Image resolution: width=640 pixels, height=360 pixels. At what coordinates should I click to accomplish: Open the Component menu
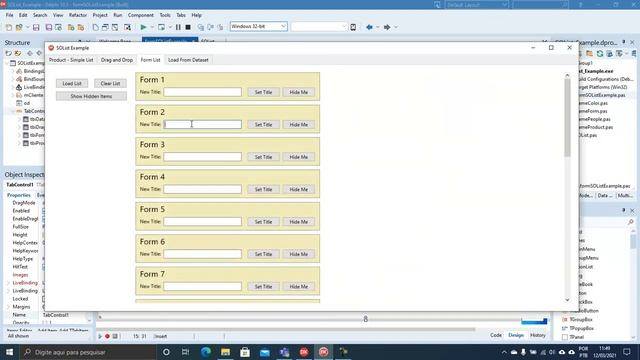point(140,15)
